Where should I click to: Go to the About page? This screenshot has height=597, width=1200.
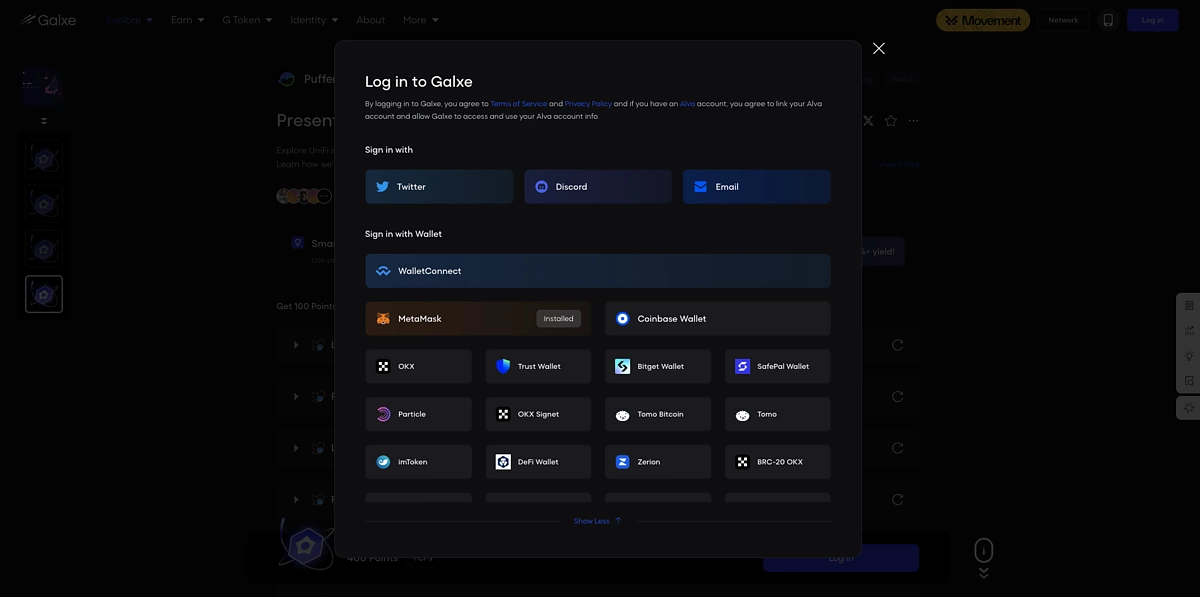(x=371, y=20)
